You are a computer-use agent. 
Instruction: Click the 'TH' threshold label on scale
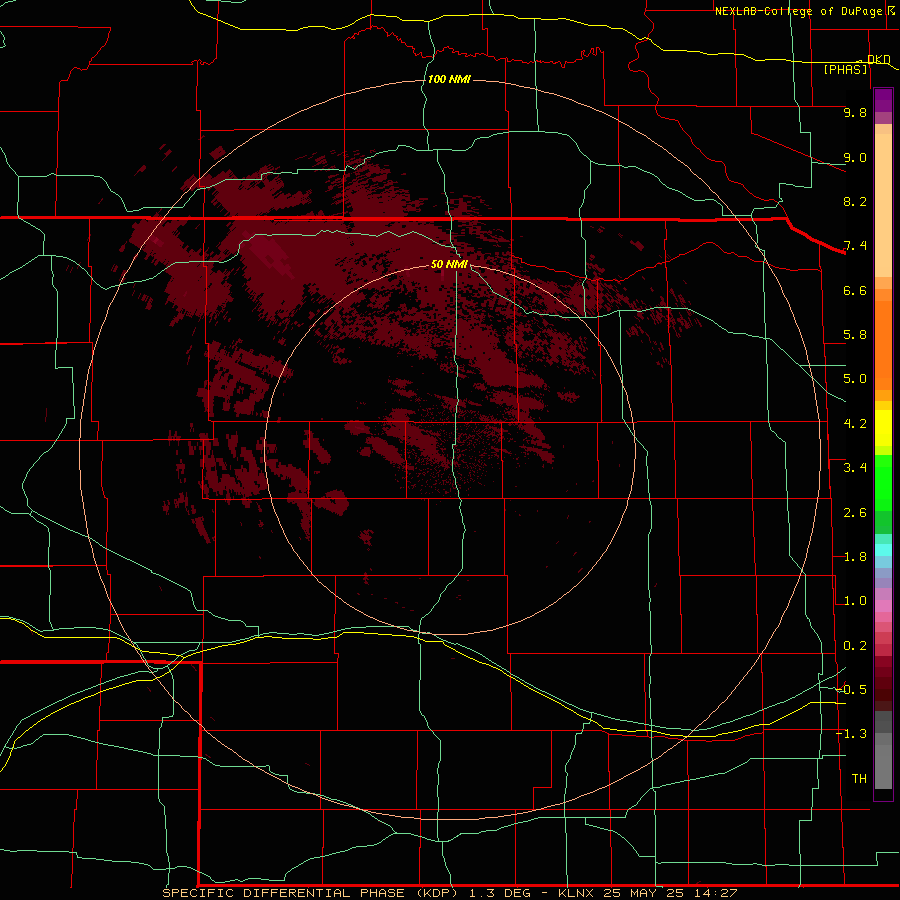tap(859, 779)
